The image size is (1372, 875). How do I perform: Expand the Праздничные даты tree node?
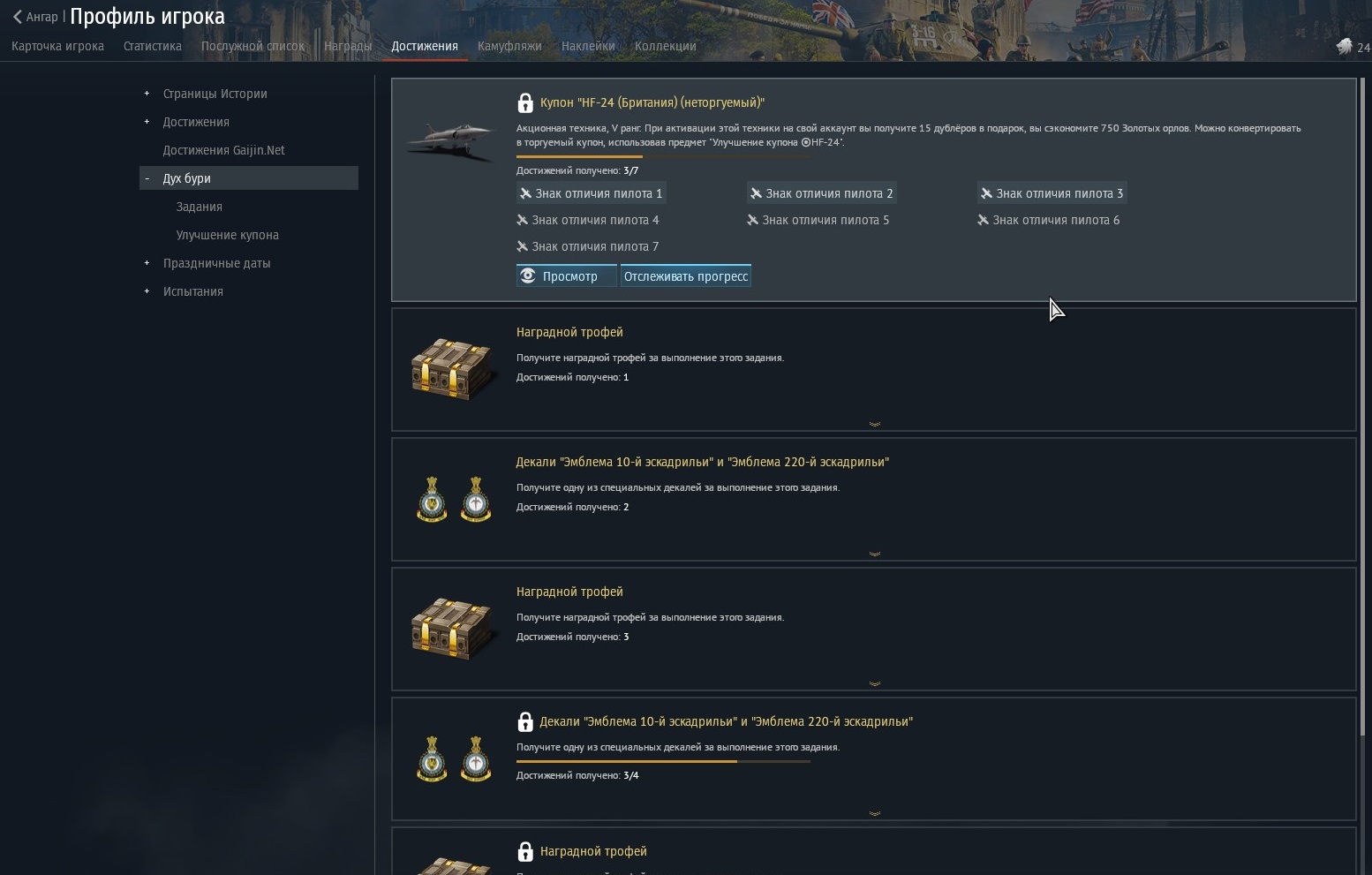click(147, 263)
